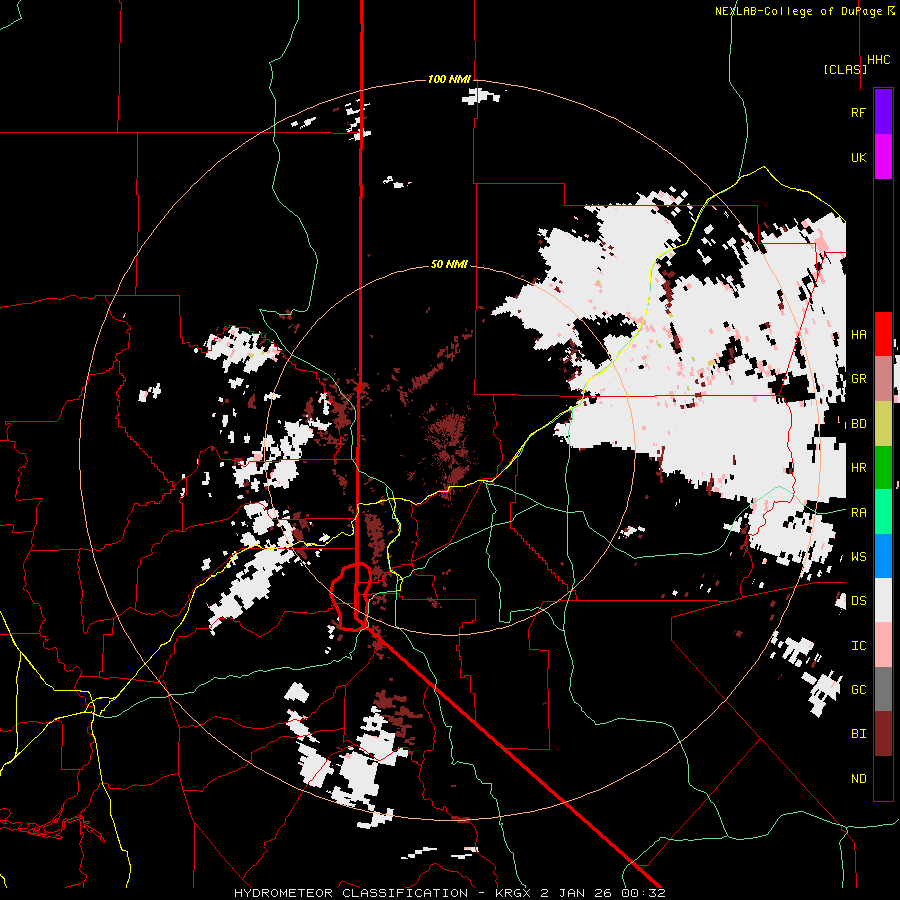This screenshot has height=900, width=900.
Task: Click the HA legend label
Action: (x=858, y=334)
